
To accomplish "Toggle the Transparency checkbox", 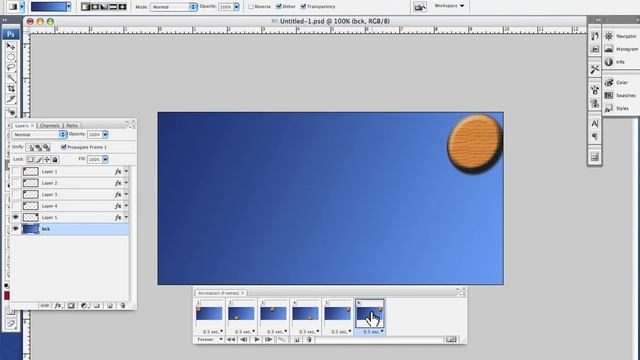I will pyautogui.click(x=303, y=7).
